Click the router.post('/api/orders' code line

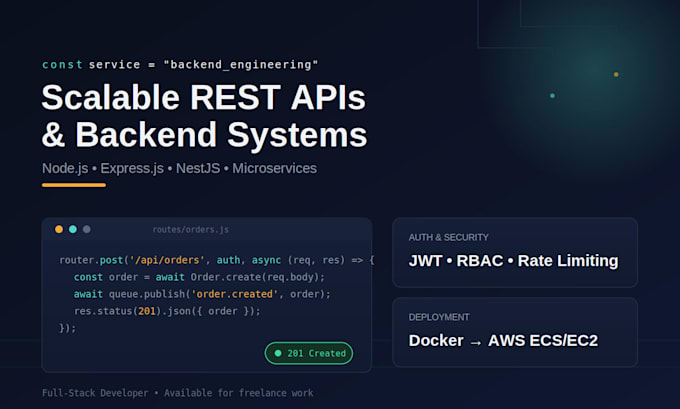click(x=217, y=260)
